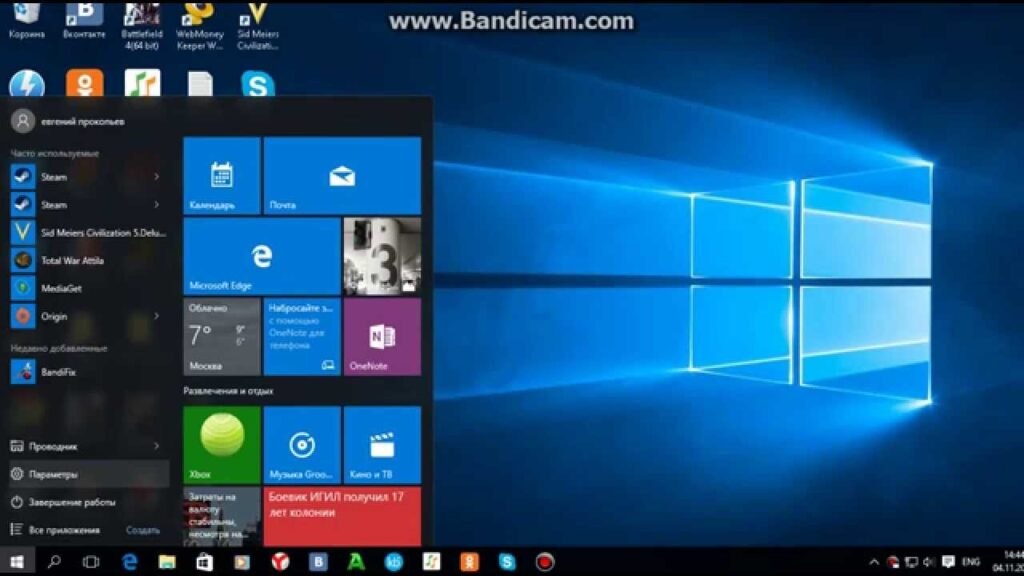Expand the Проводник submenu arrow

click(x=157, y=446)
